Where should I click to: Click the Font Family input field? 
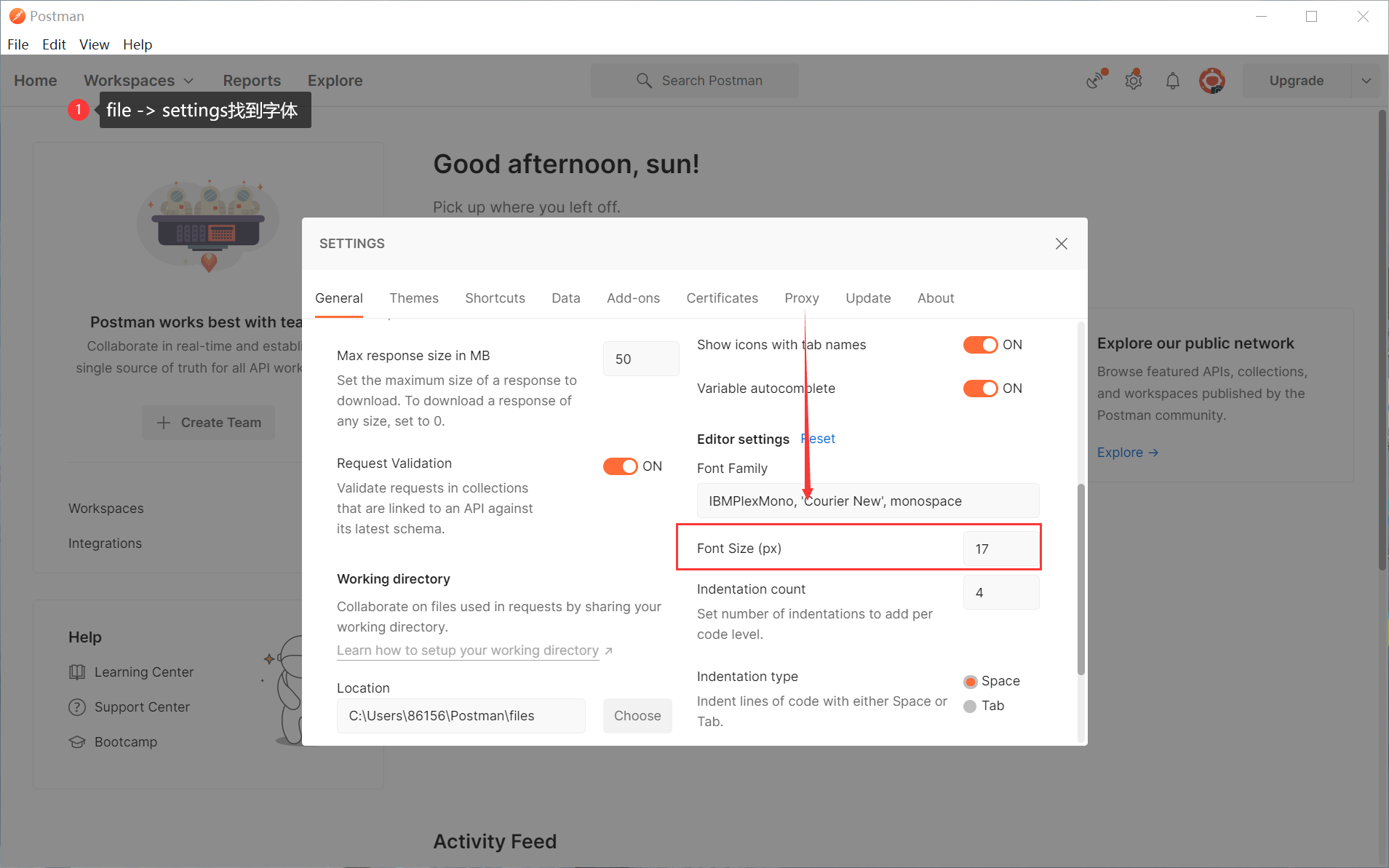point(868,501)
